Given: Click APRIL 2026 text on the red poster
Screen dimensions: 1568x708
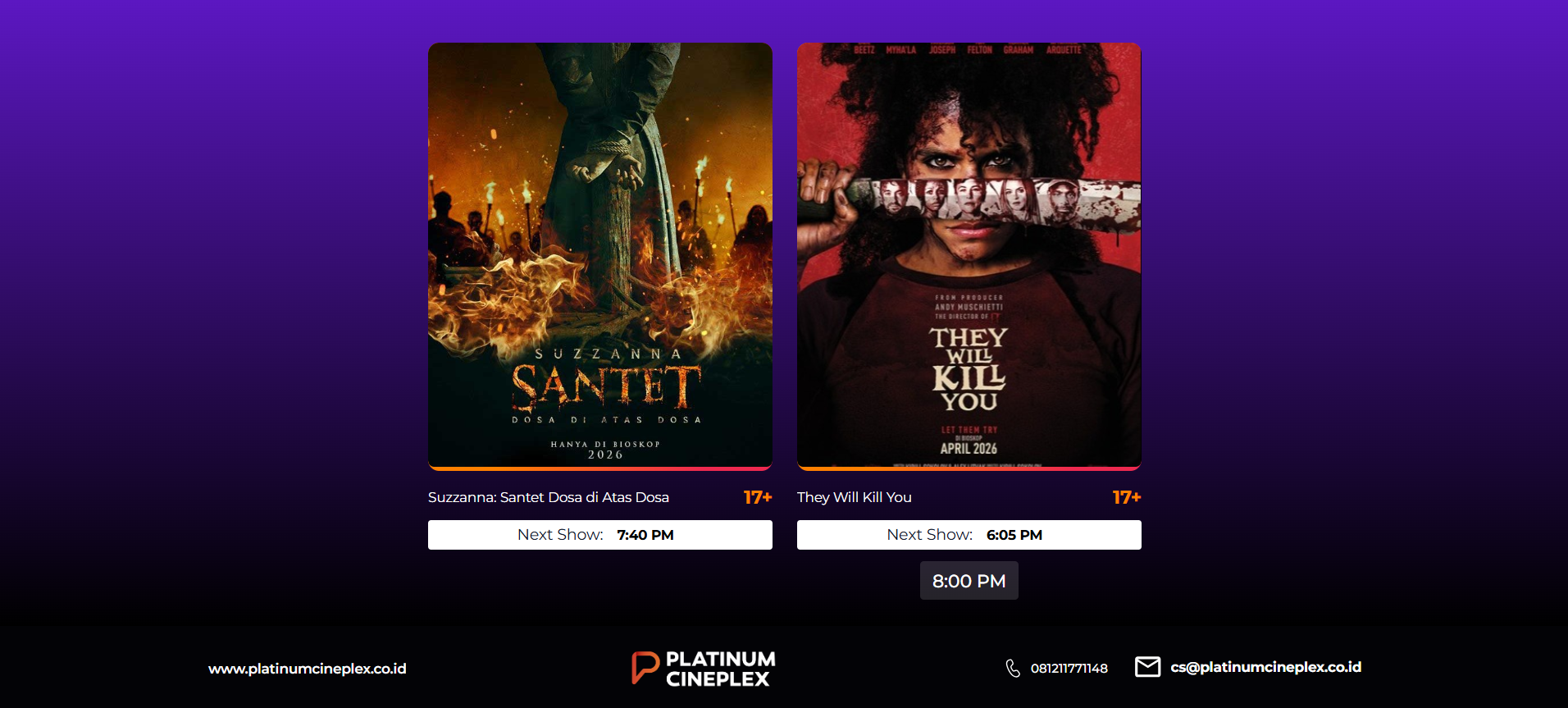Looking at the screenshot, I should [969, 449].
